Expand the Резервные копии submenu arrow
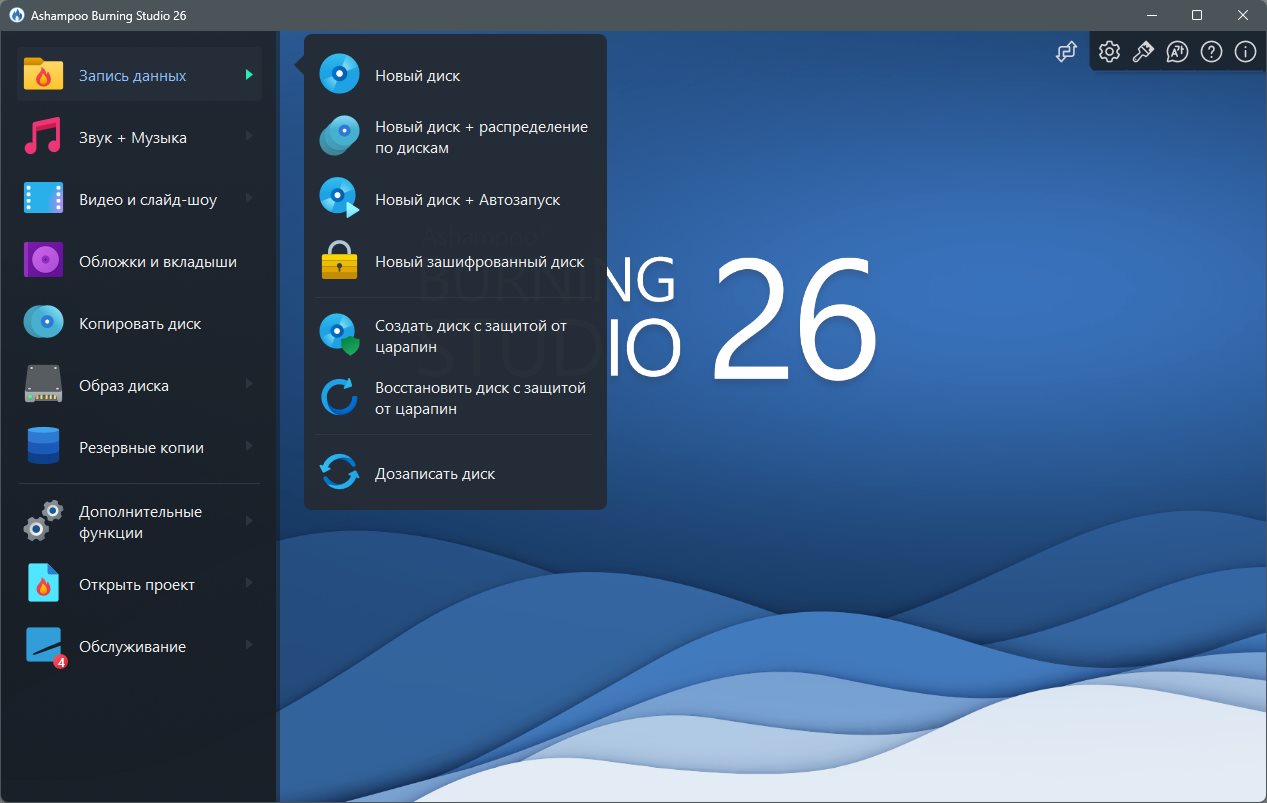 tap(249, 447)
